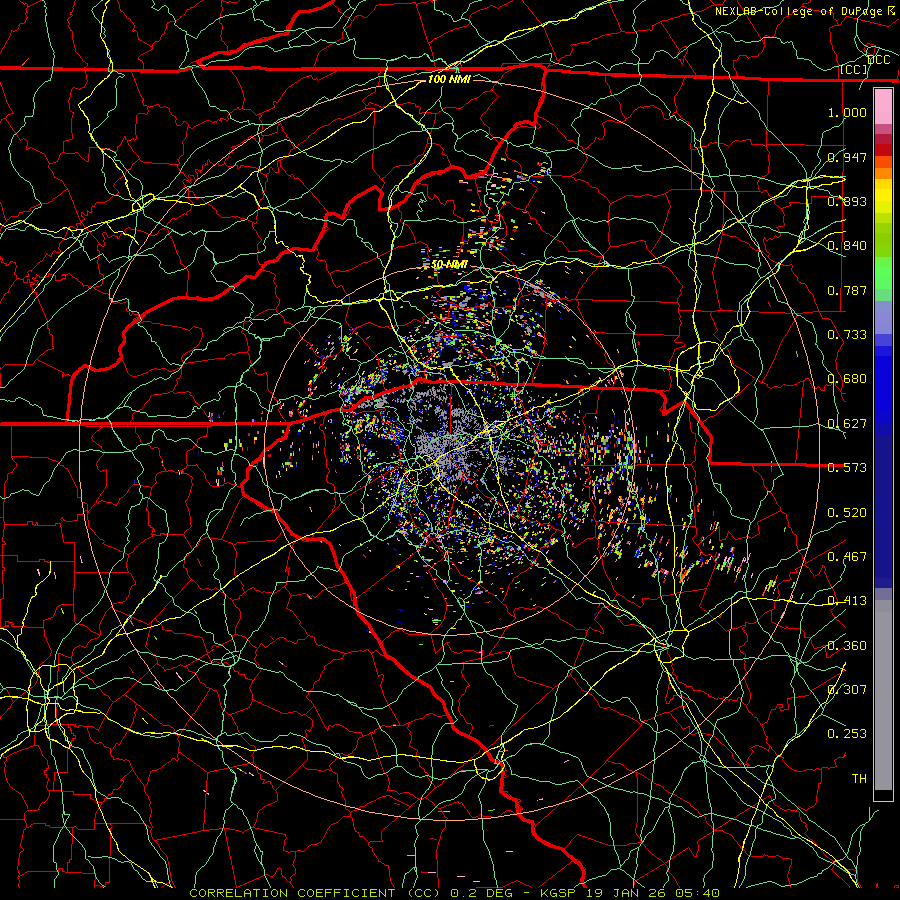Select the 0.893 scale label
Image resolution: width=900 pixels, height=900 pixels.
[847, 201]
